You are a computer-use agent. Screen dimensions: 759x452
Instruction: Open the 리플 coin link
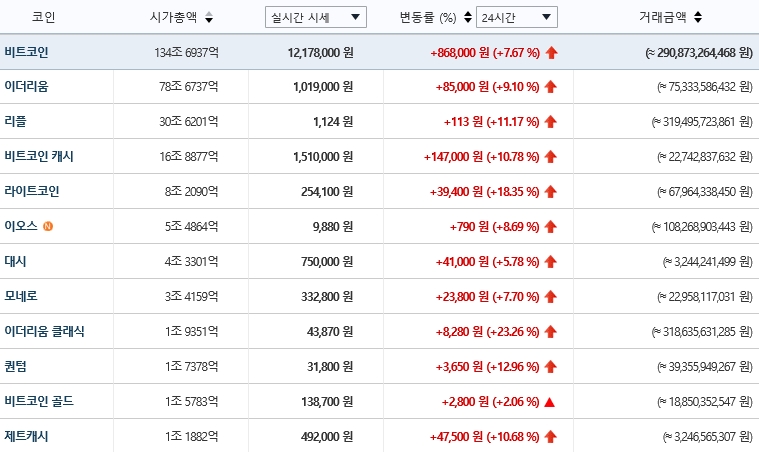coord(15,121)
